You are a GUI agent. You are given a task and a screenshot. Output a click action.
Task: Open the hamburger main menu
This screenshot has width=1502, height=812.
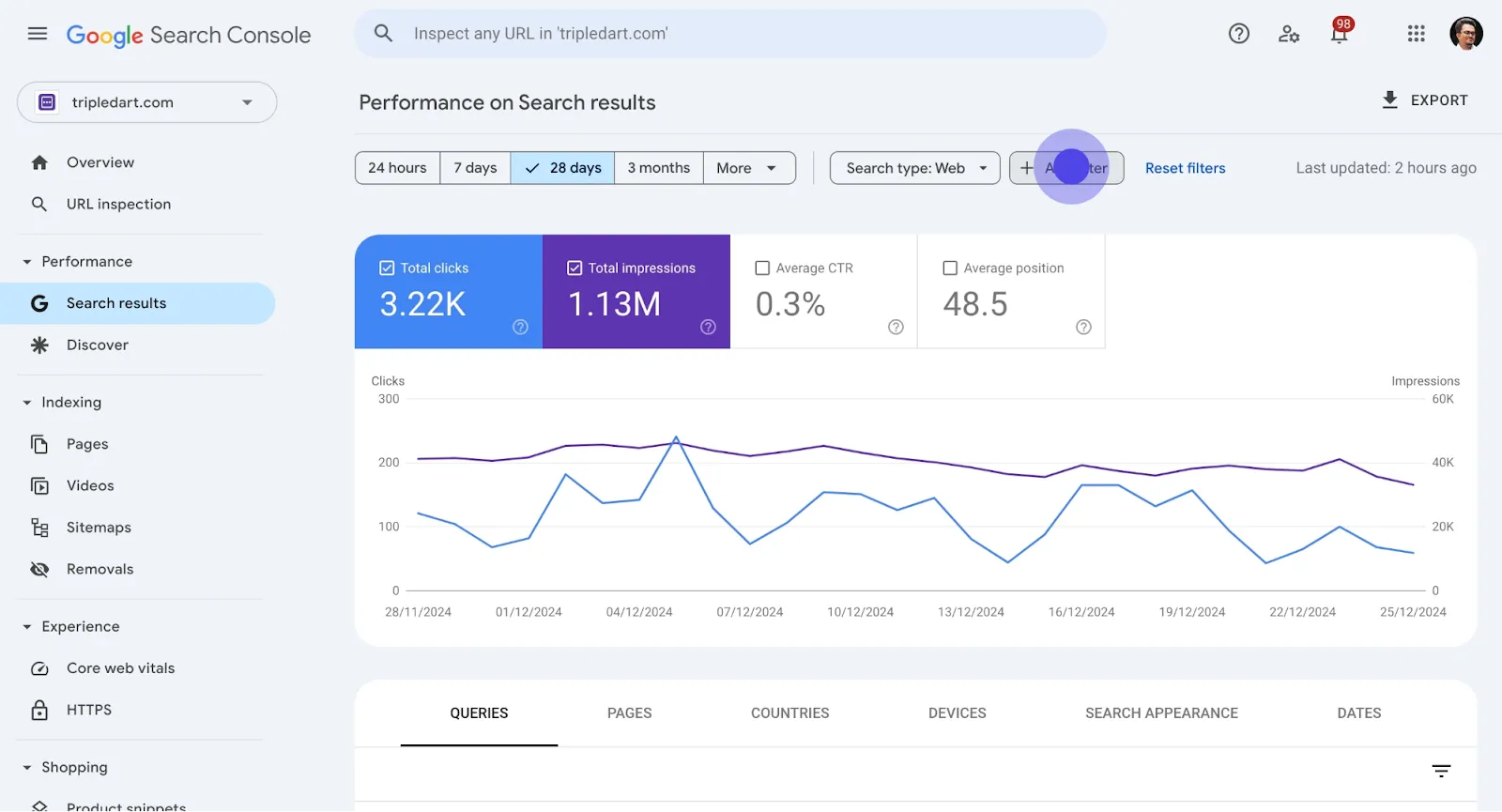pyautogui.click(x=38, y=34)
